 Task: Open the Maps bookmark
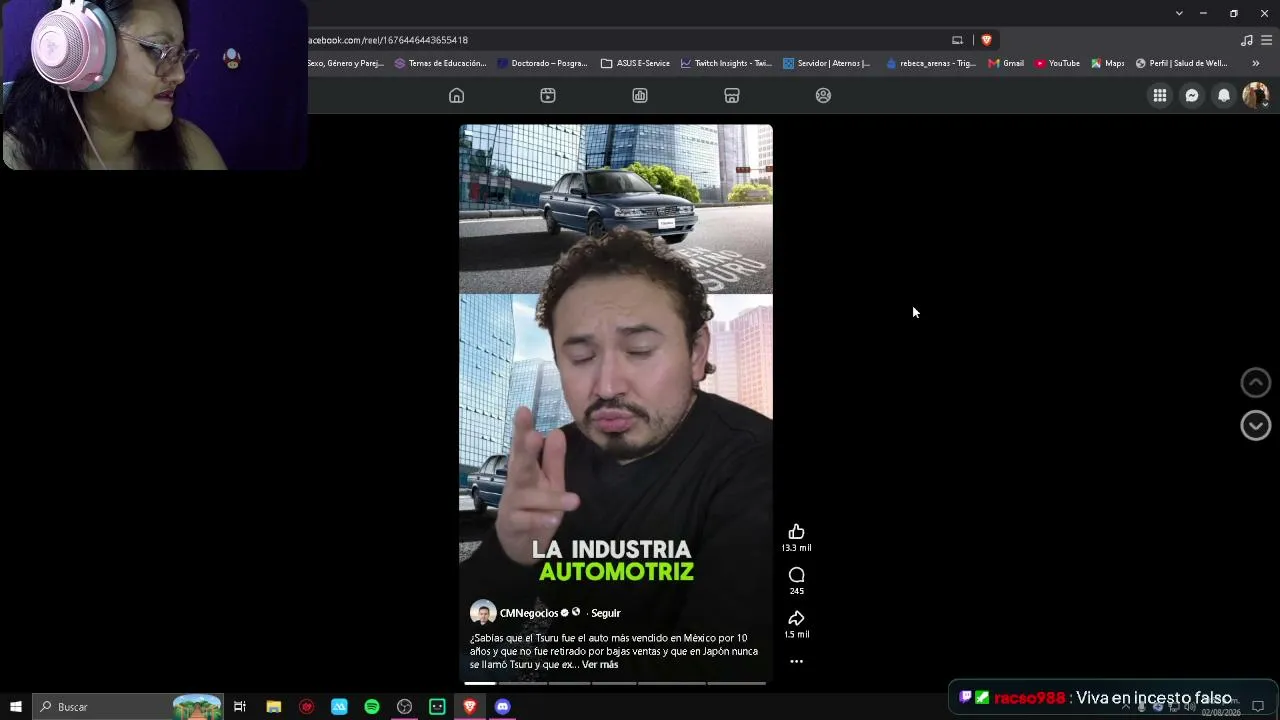[1108, 63]
